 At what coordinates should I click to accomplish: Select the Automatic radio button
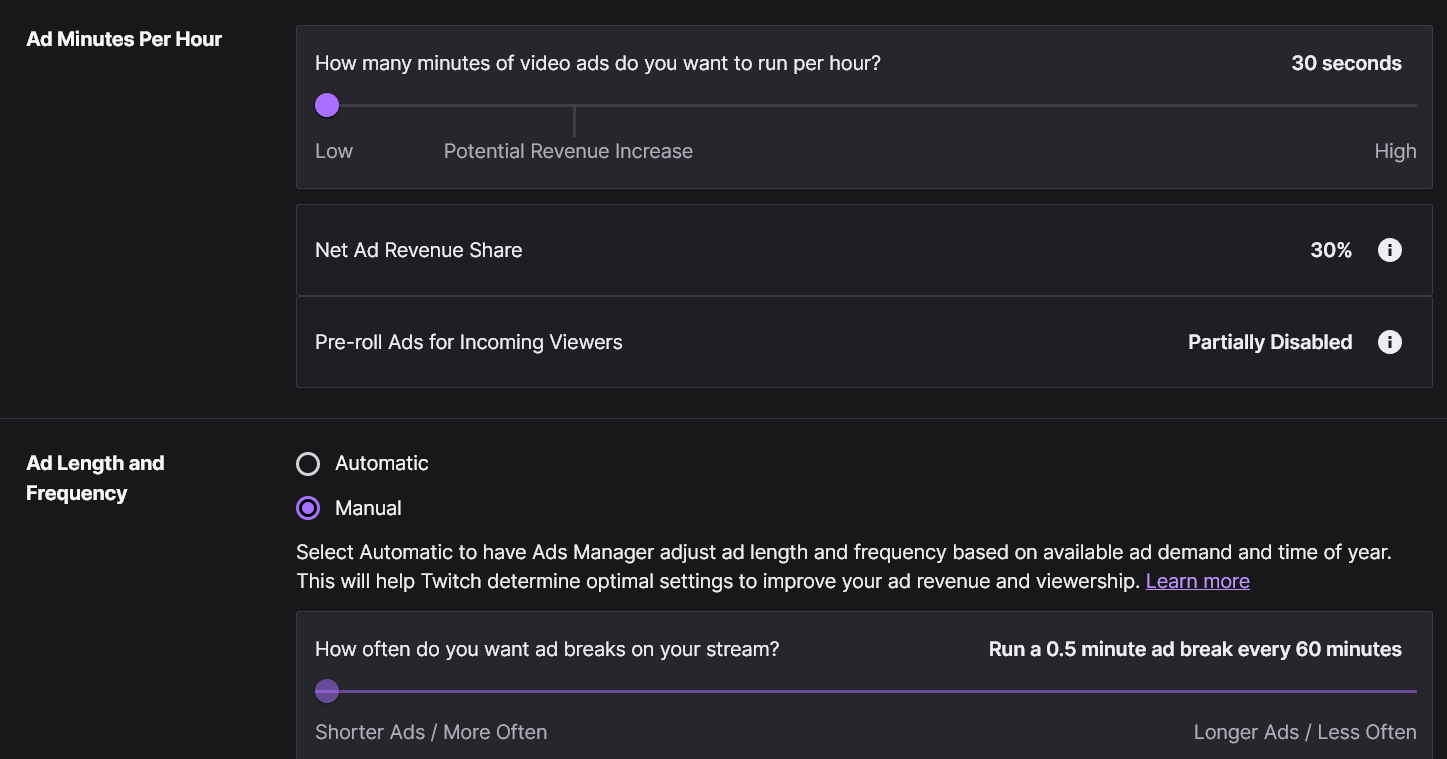pyautogui.click(x=308, y=464)
